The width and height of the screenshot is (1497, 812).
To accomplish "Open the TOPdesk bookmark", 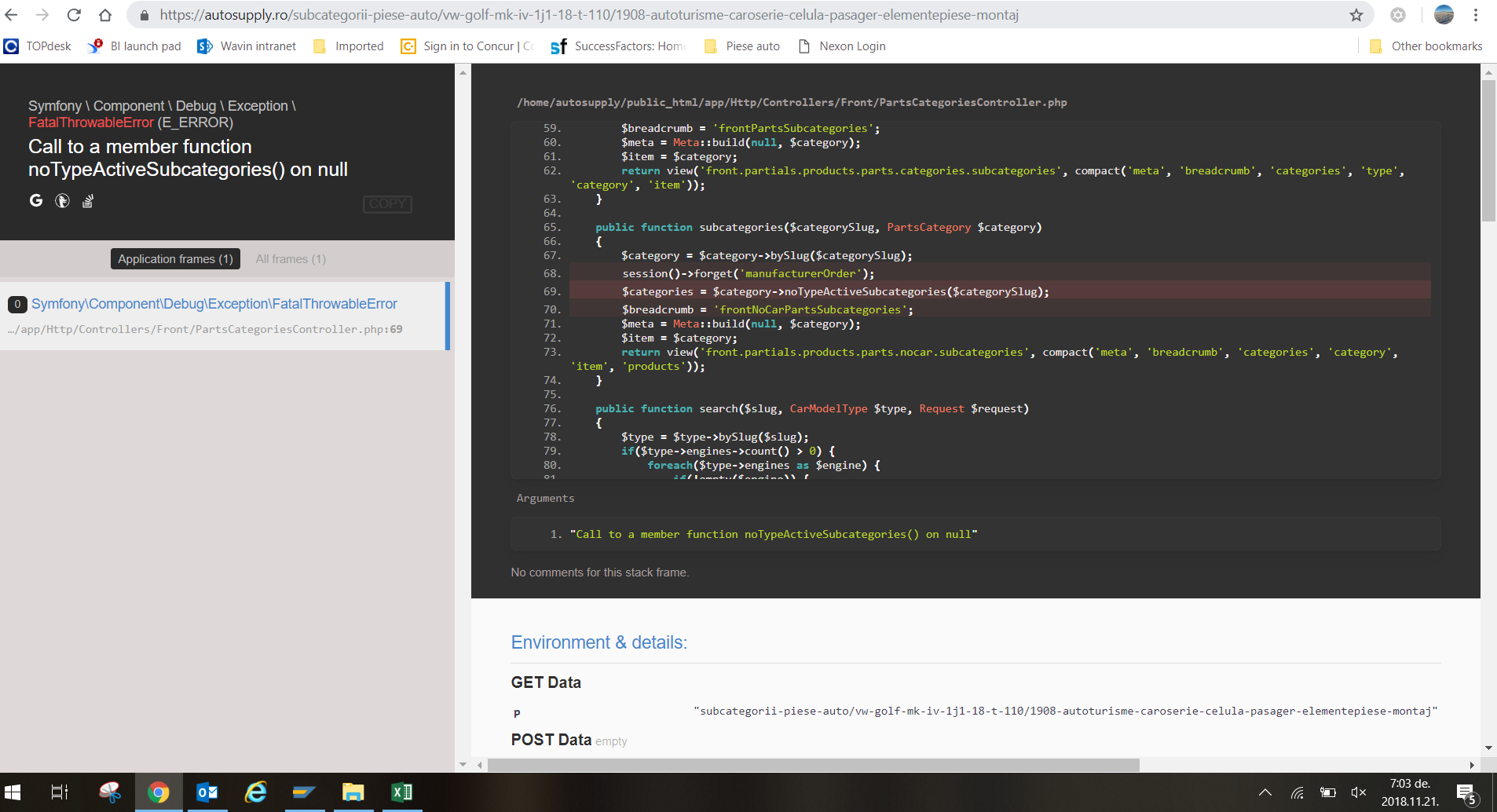I will pos(37,46).
